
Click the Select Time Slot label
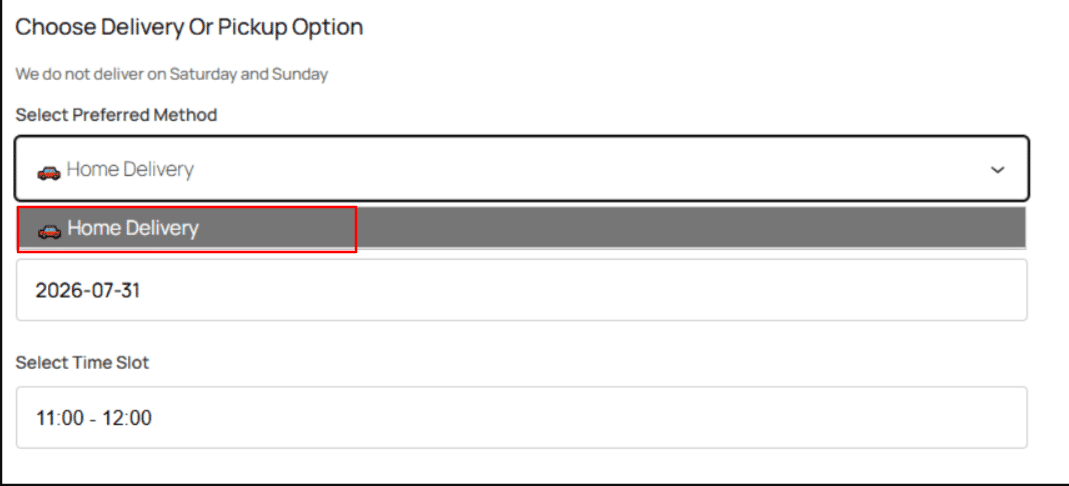tap(82, 363)
